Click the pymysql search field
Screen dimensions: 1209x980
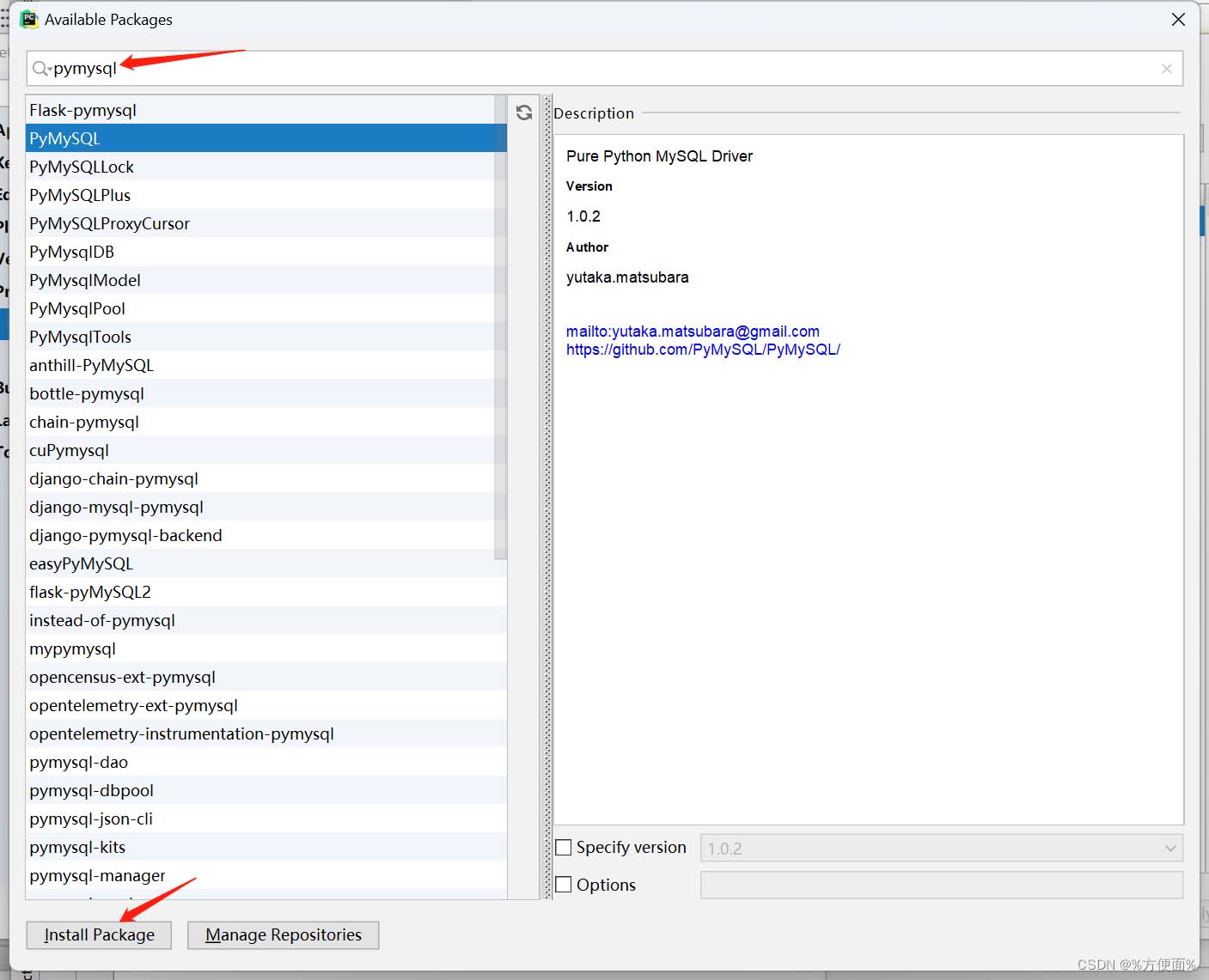pos(604,69)
